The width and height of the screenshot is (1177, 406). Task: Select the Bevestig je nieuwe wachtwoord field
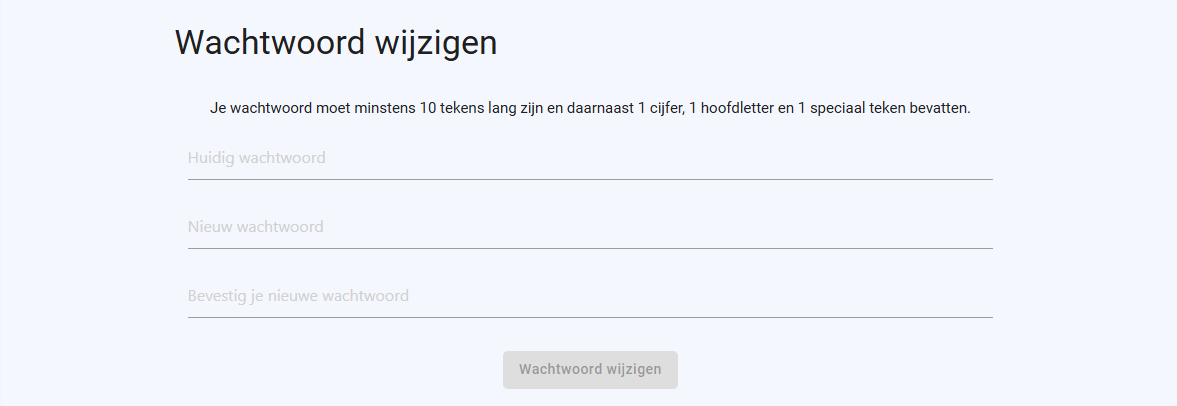(590, 296)
